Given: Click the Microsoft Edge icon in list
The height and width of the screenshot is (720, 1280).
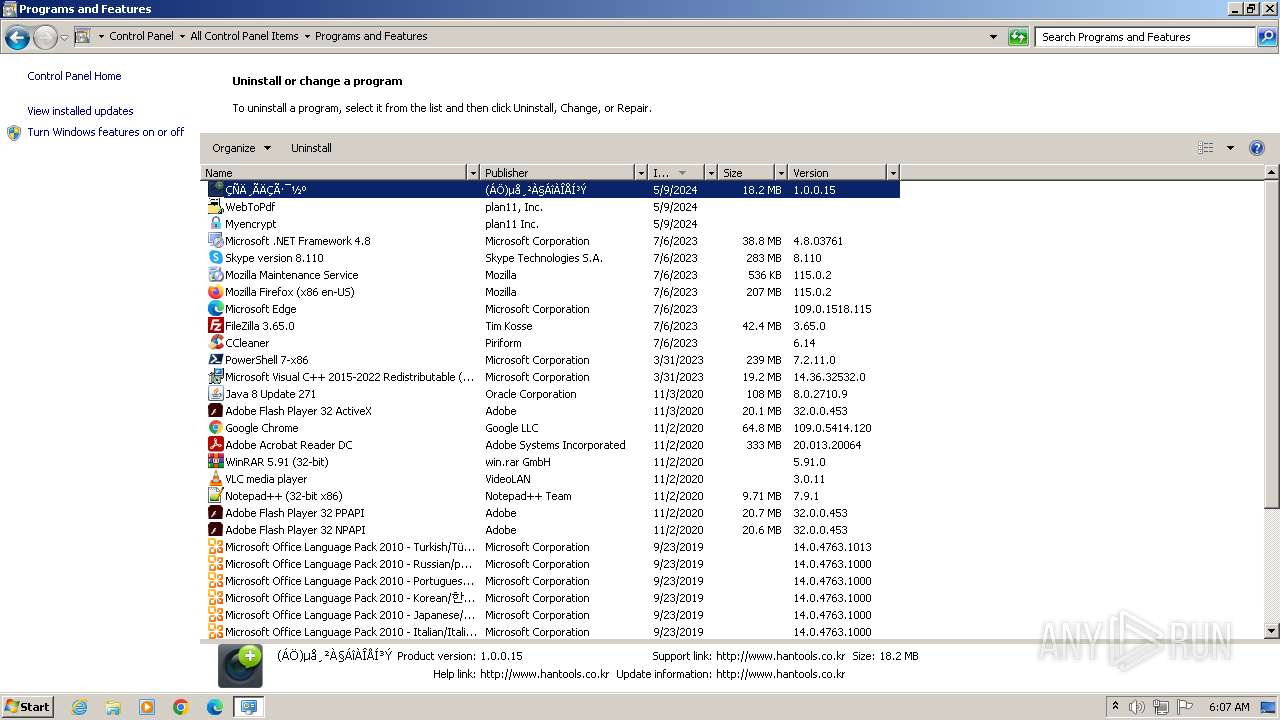Looking at the screenshot, I should coord(215,309).
